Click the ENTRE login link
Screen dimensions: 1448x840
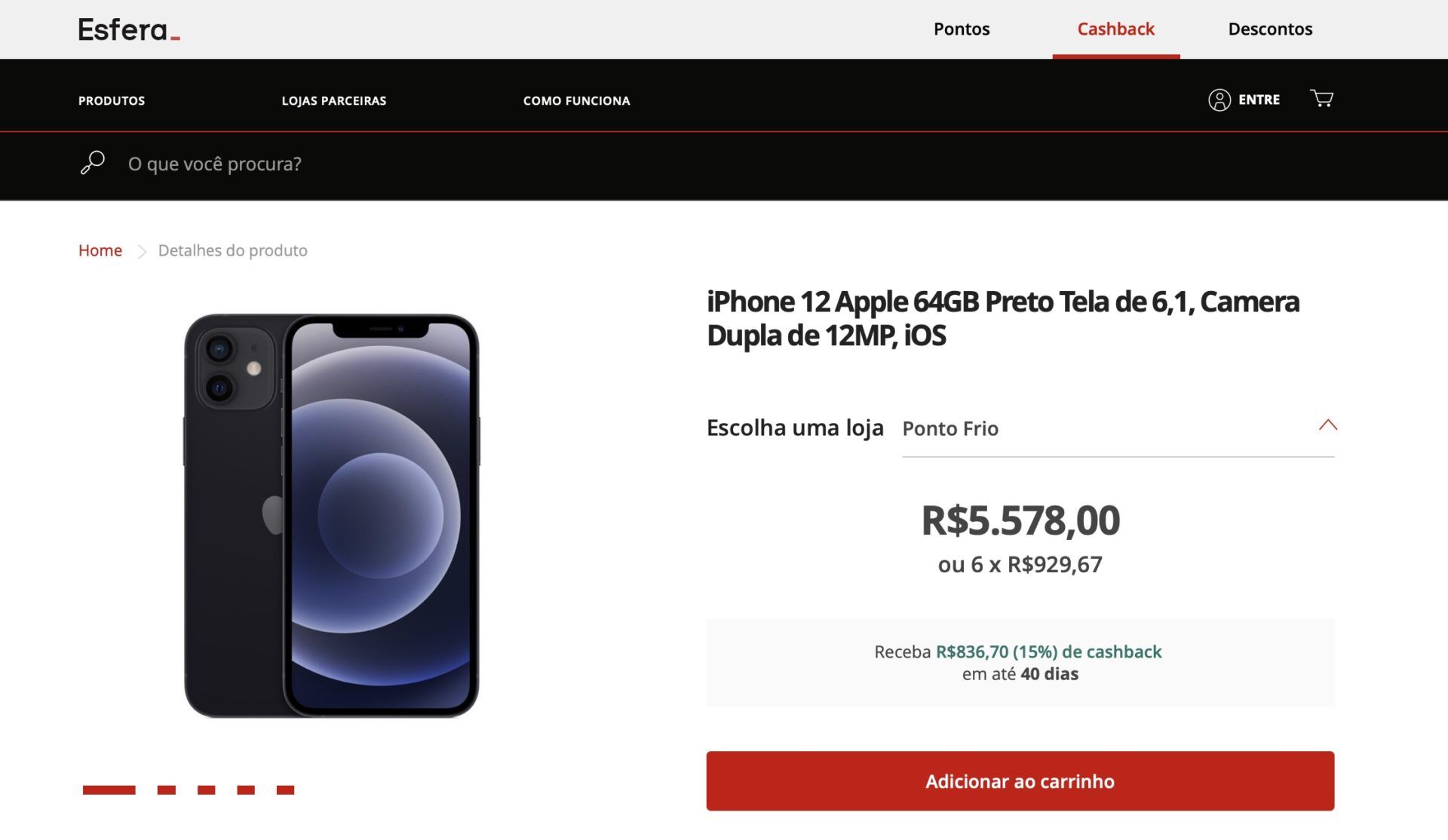point(1259,100)
